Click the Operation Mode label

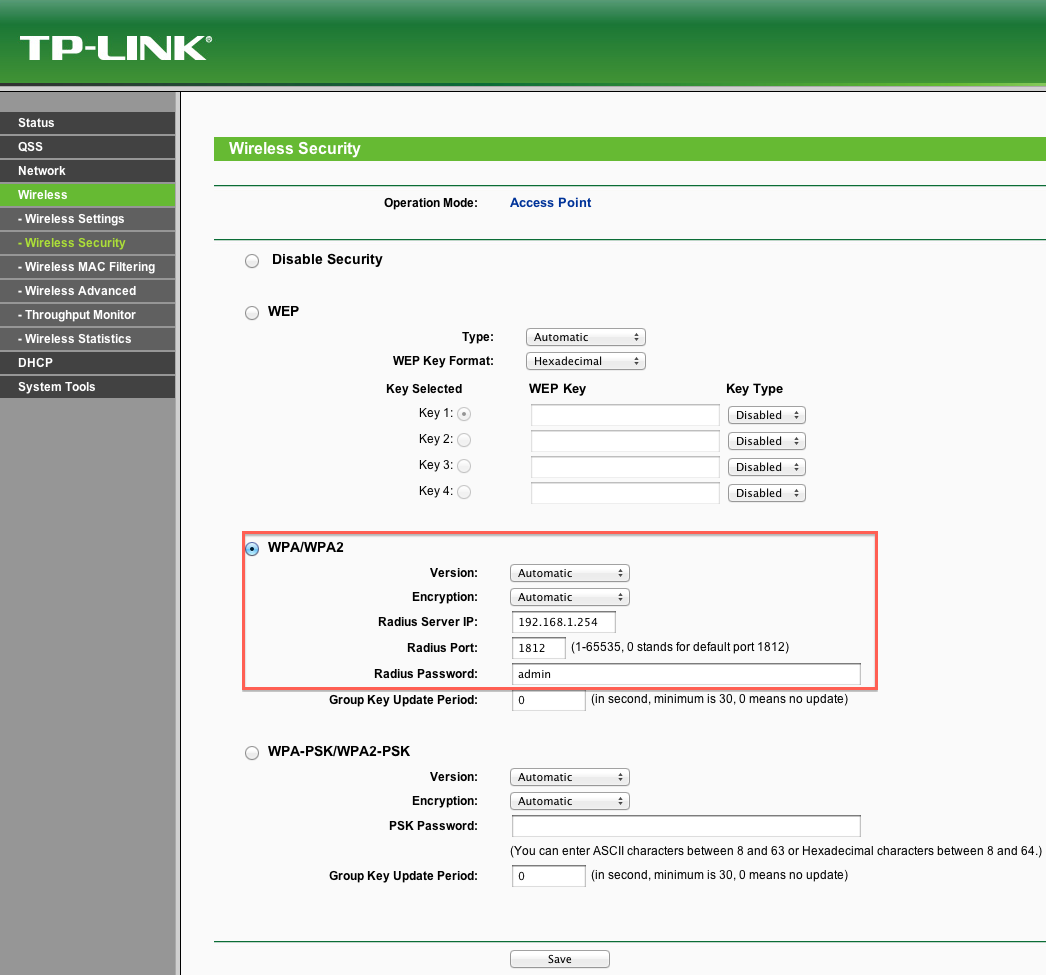(x=431, y=203)
